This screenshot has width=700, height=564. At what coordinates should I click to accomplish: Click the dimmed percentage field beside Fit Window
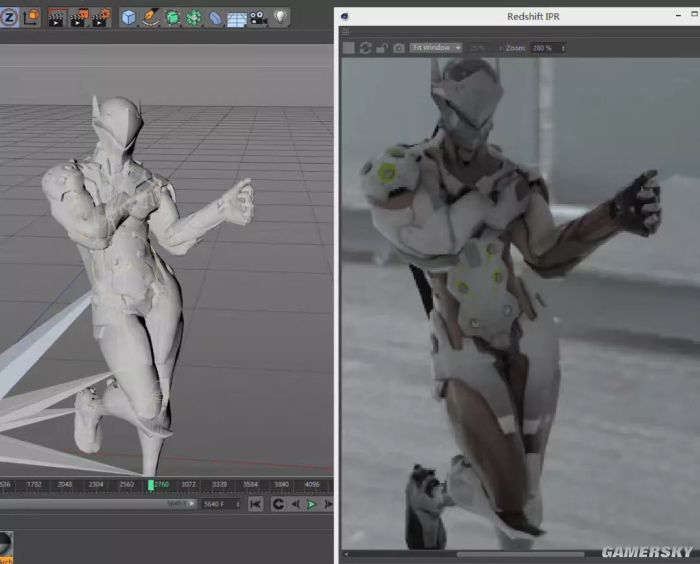click(x=481, y=48)
